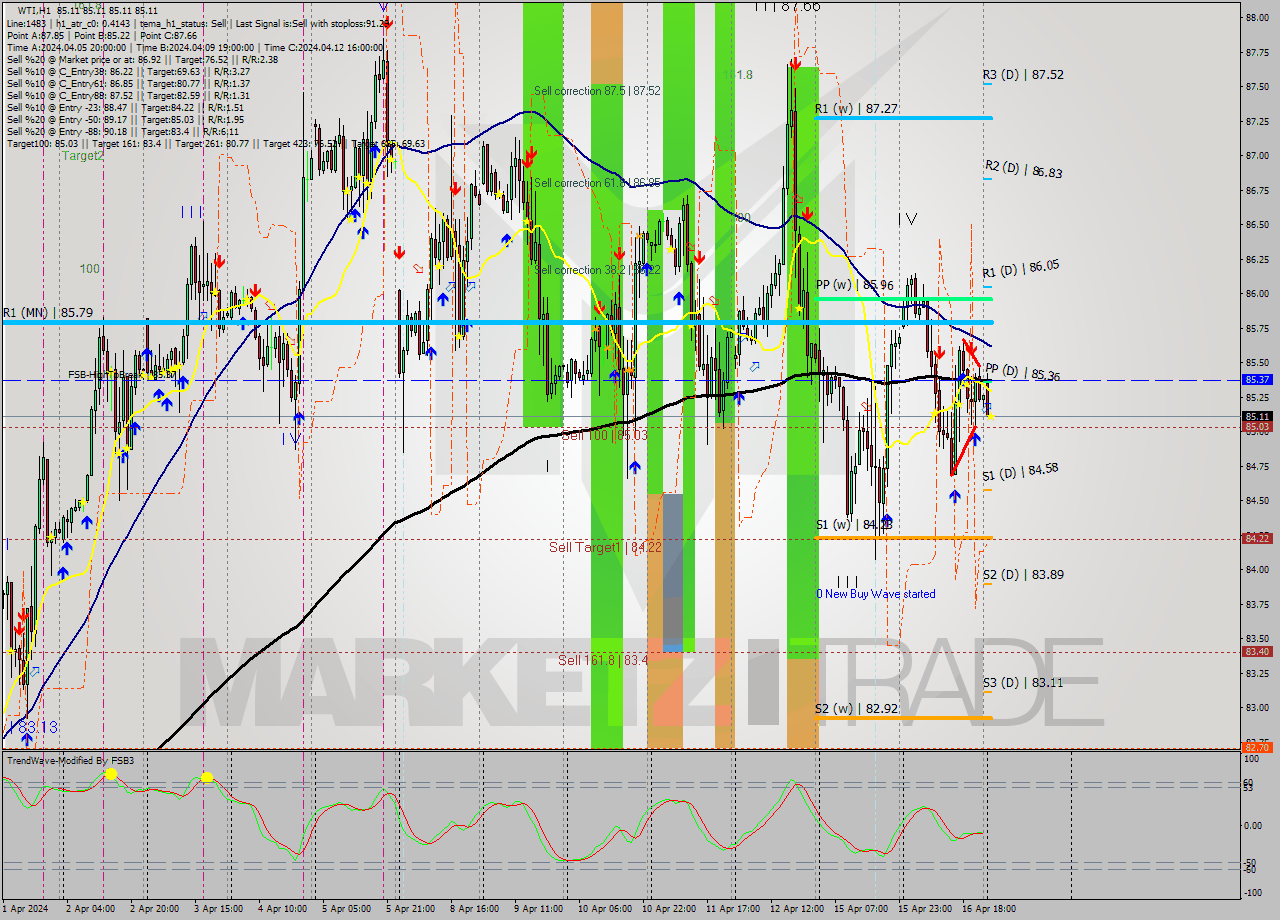Screen dimensions: 1280x920
Task: Select the 16 Apr 18:00 time label
Action: click(x=989, y=908)
